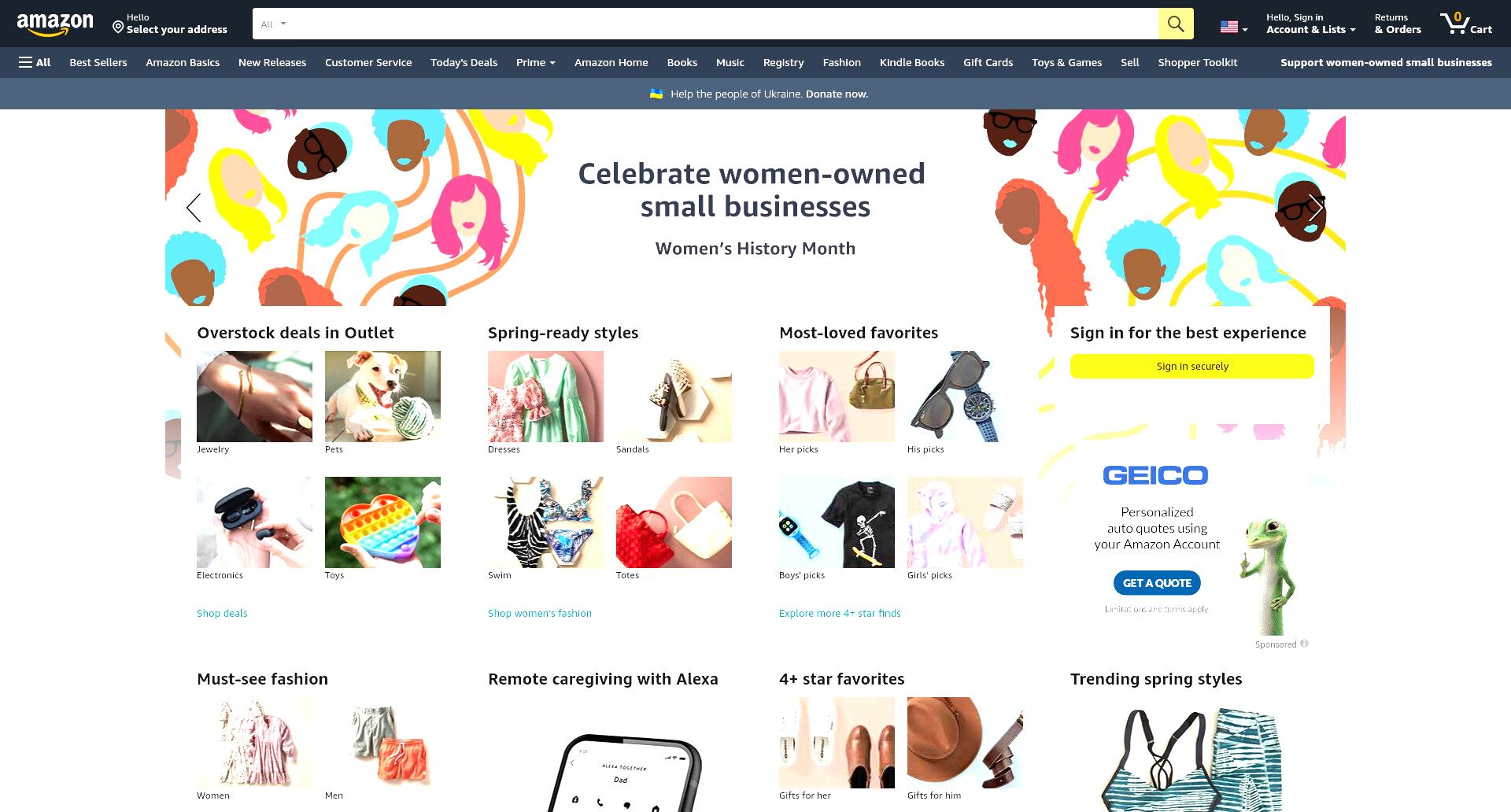Click the location pin address selector

(x=169, y=24)
